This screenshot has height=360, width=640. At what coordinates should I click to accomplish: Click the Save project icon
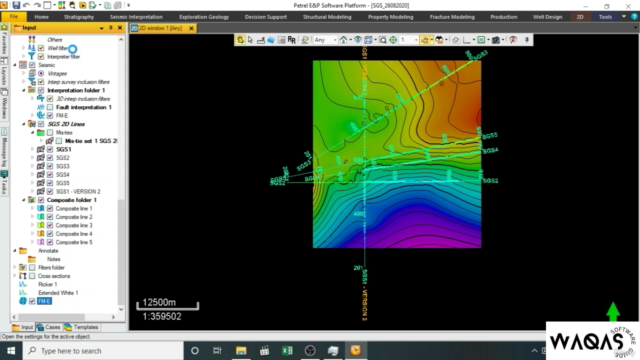[x=16, y=5]
